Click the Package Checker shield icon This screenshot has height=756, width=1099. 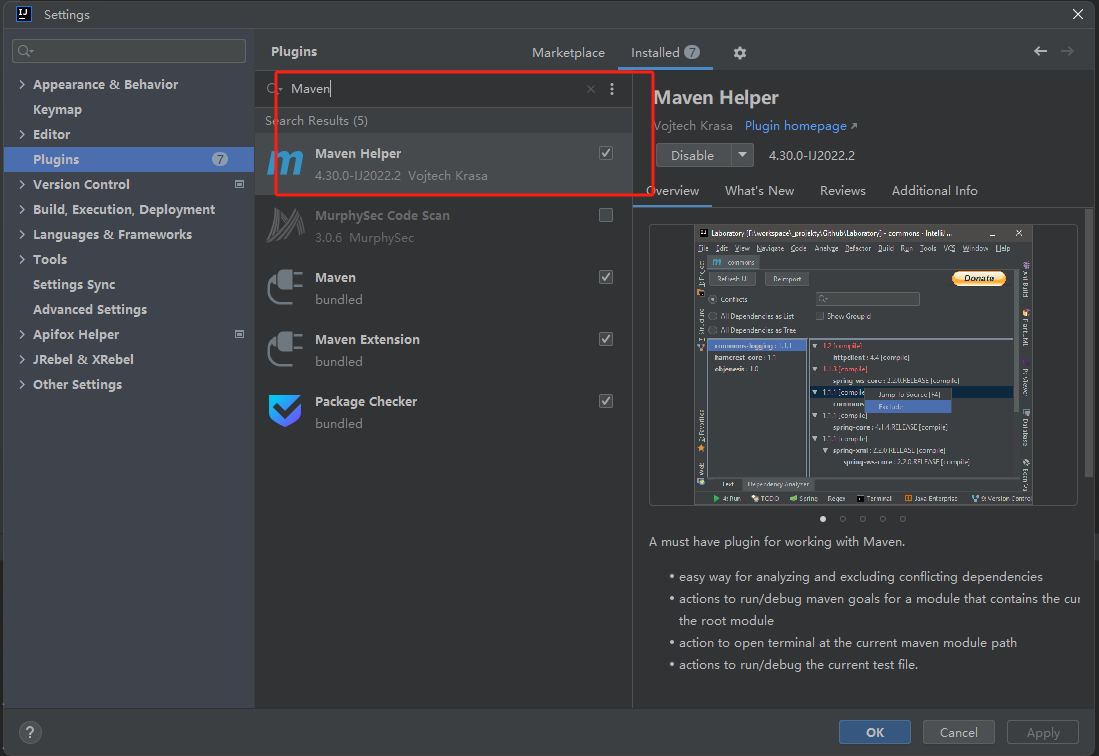tap(285, 411)
